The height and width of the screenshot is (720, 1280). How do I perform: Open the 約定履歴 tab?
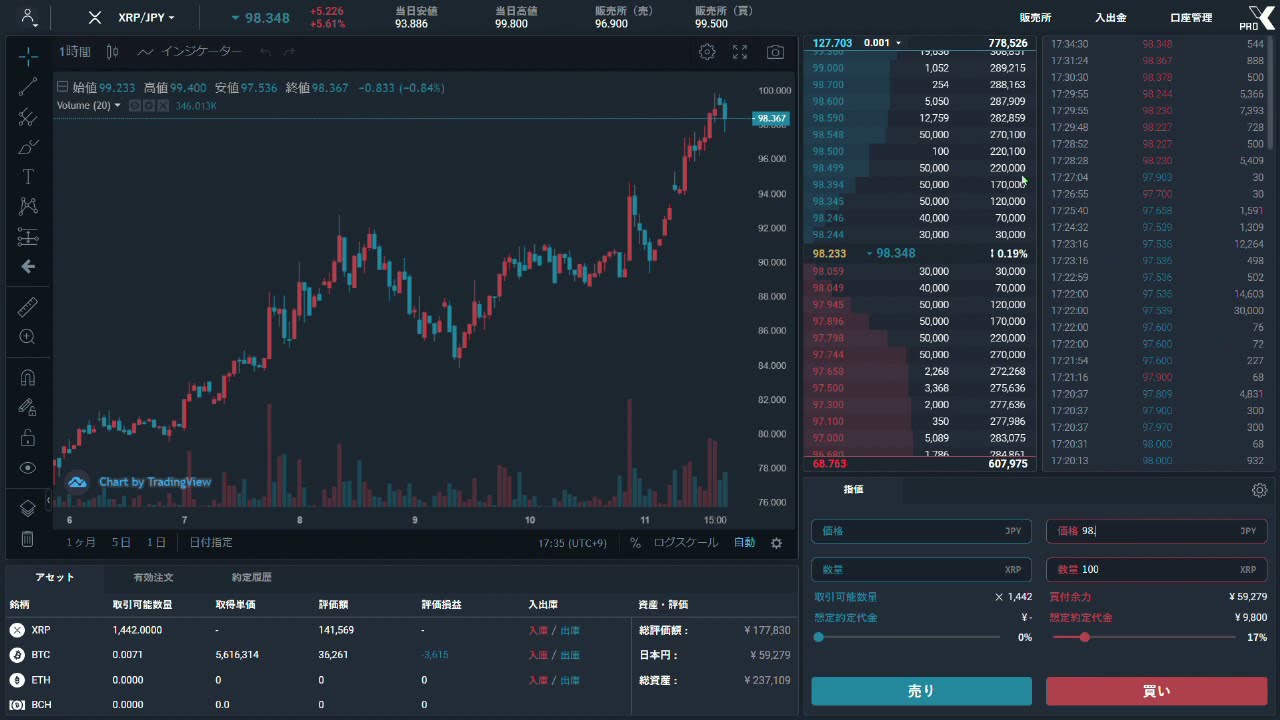coord(251,578)
